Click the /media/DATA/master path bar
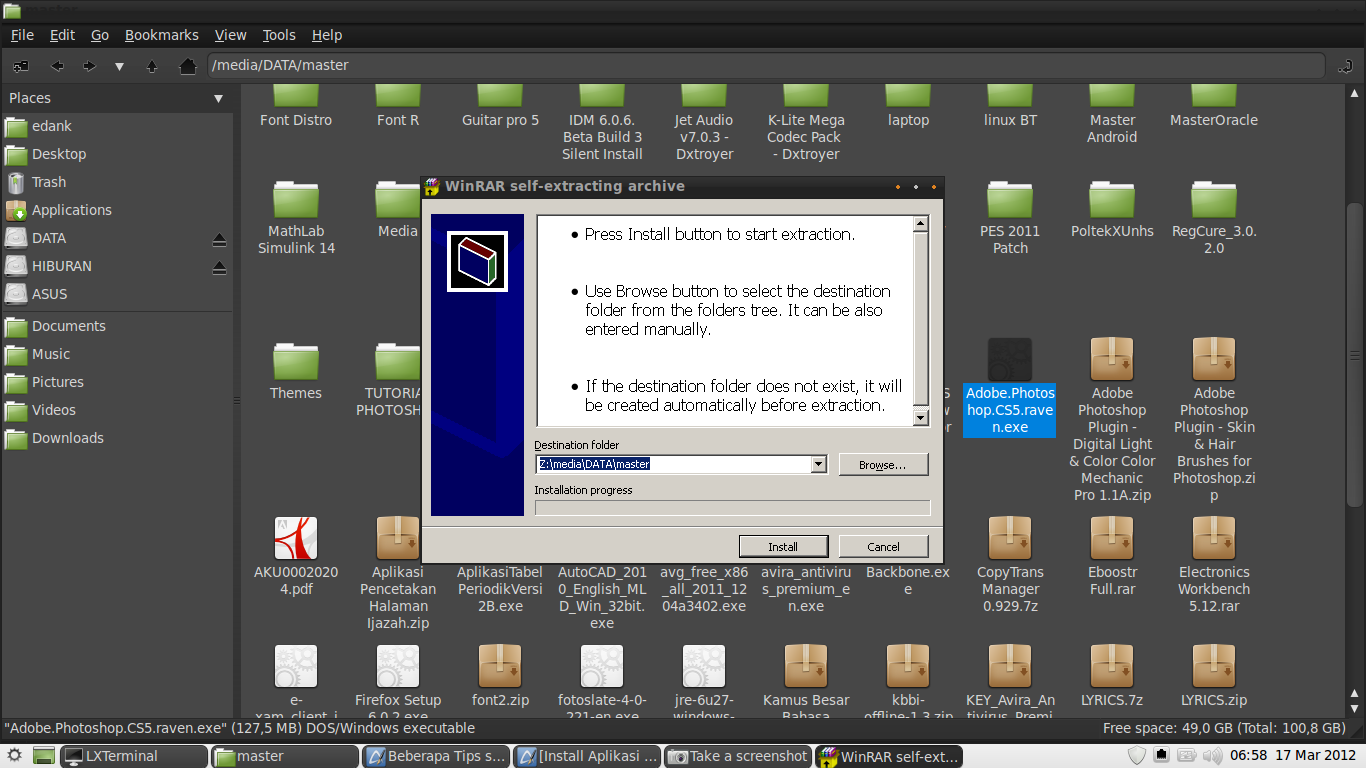 pyautogui.click(x=766, y=66)
